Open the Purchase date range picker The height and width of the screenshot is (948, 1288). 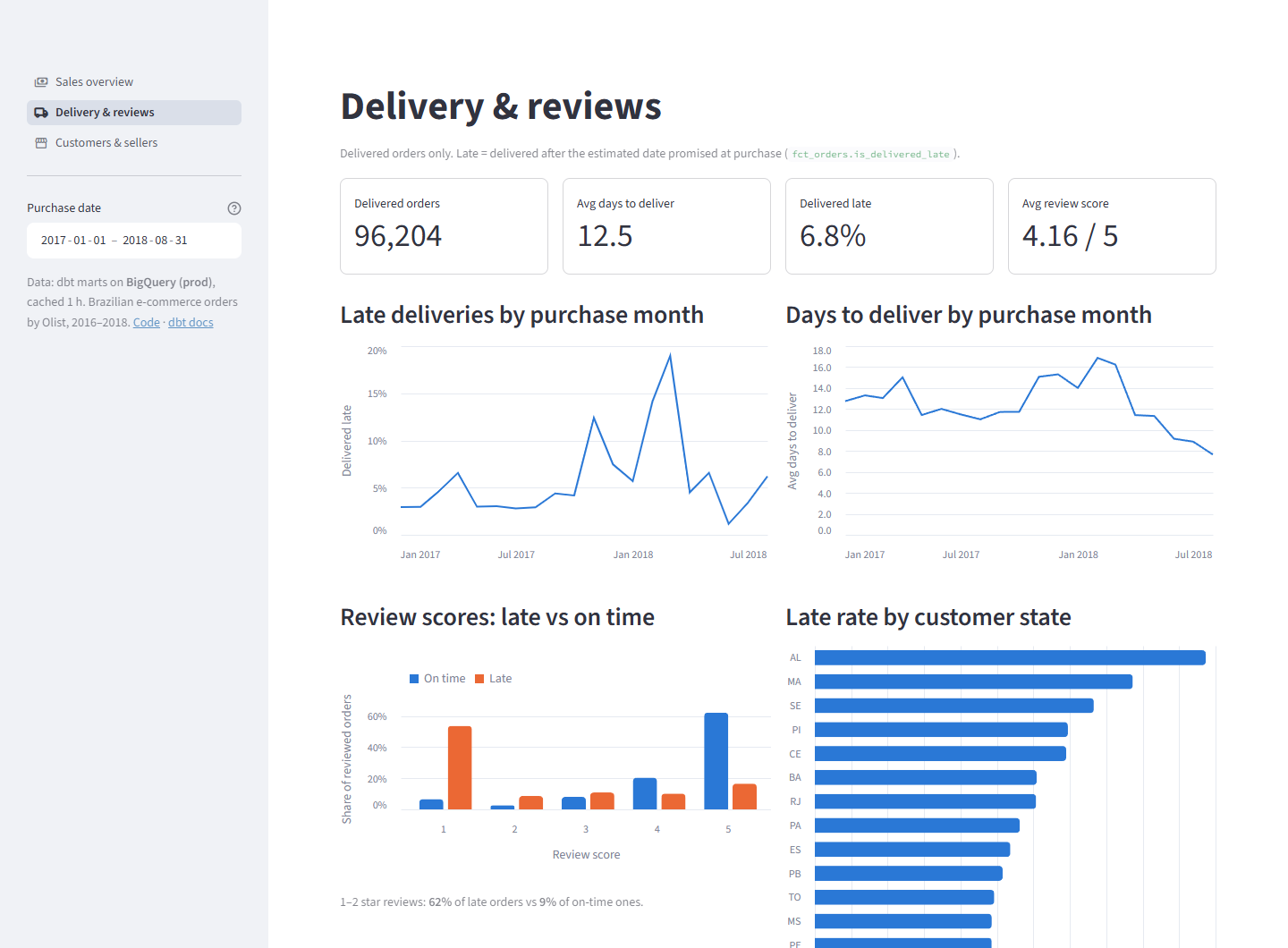tap(134, 241)
